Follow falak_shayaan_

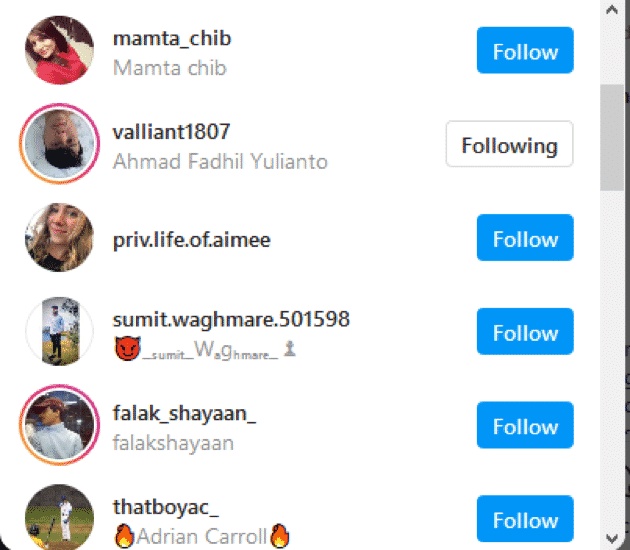point(525,425)
